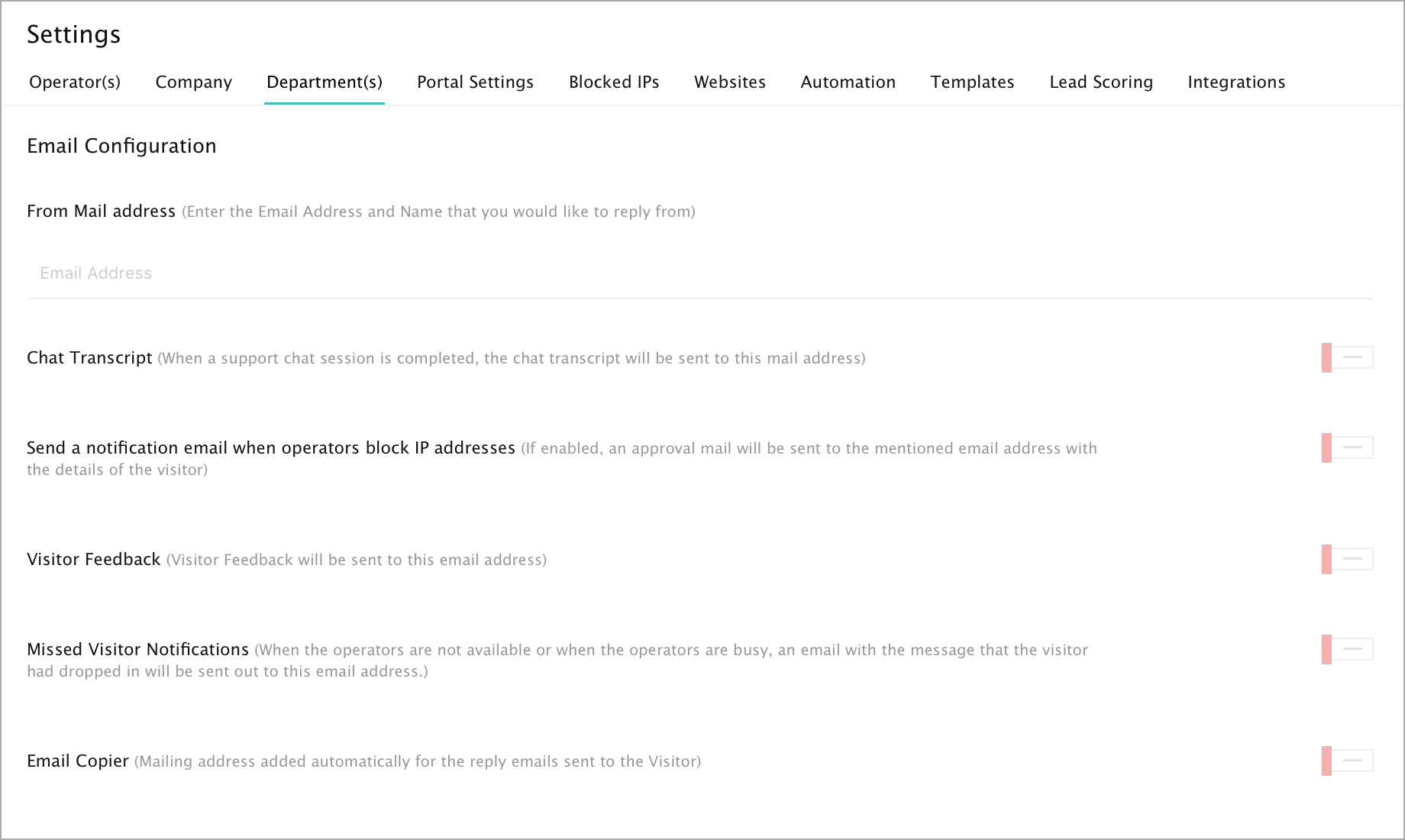Image resolution: width=1405 pixels, height=840 pixels.
Task: Turn on the Visitor Feedback toggle
Action: coord(1348,559)
